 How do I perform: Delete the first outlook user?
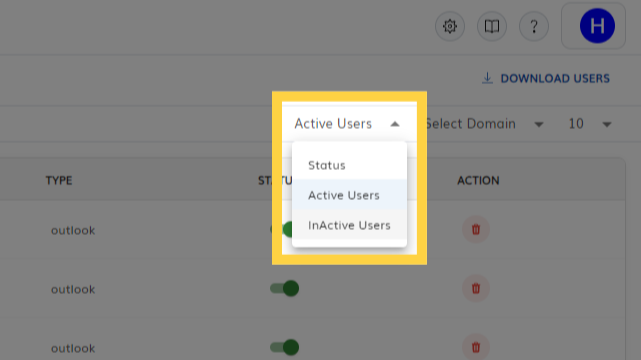click(x=476, y=229)
